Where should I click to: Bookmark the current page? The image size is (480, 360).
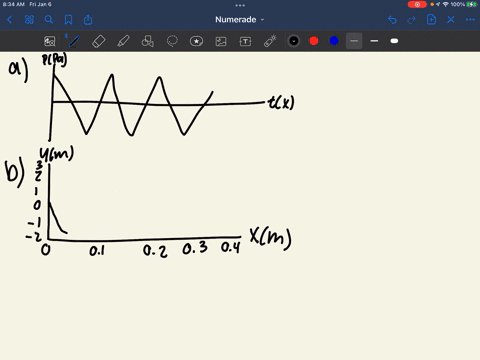pos(68,20)
